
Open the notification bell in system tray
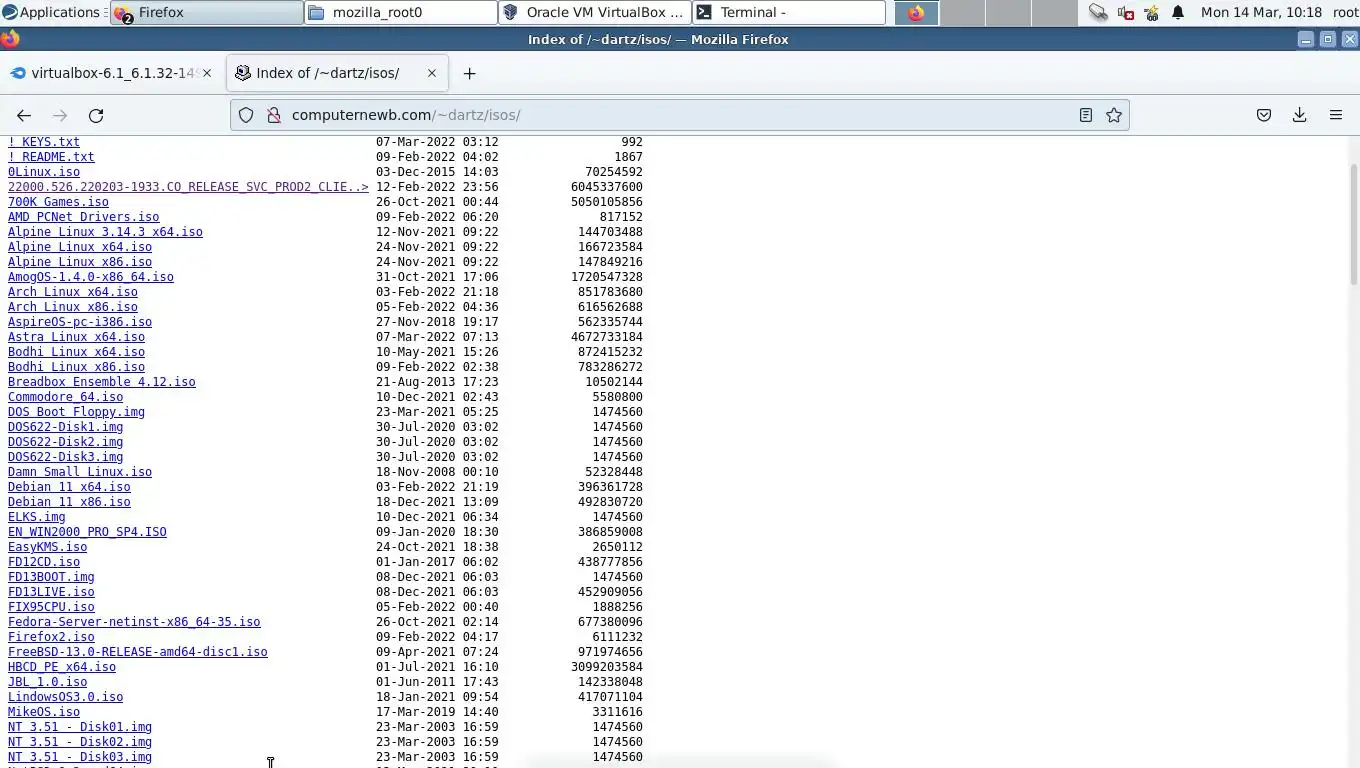click(1178, 12)
